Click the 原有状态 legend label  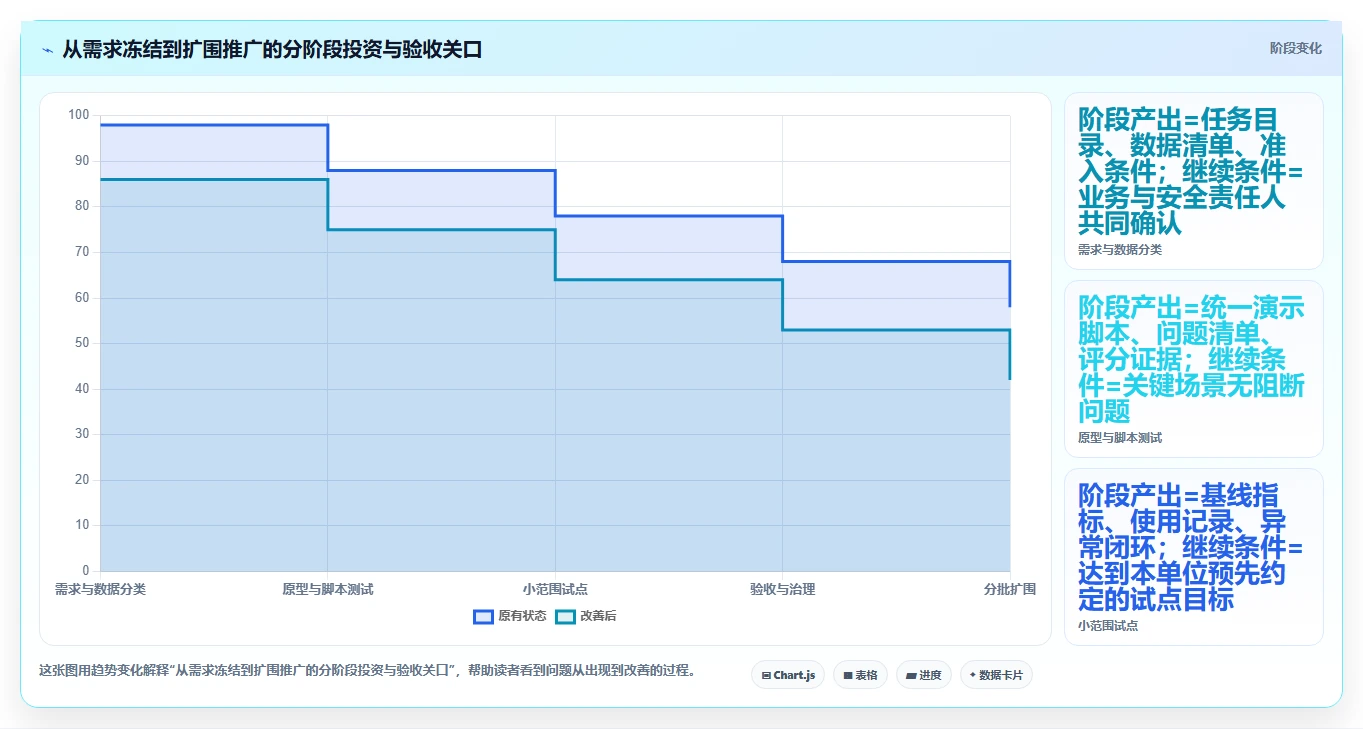click(522, 616)
